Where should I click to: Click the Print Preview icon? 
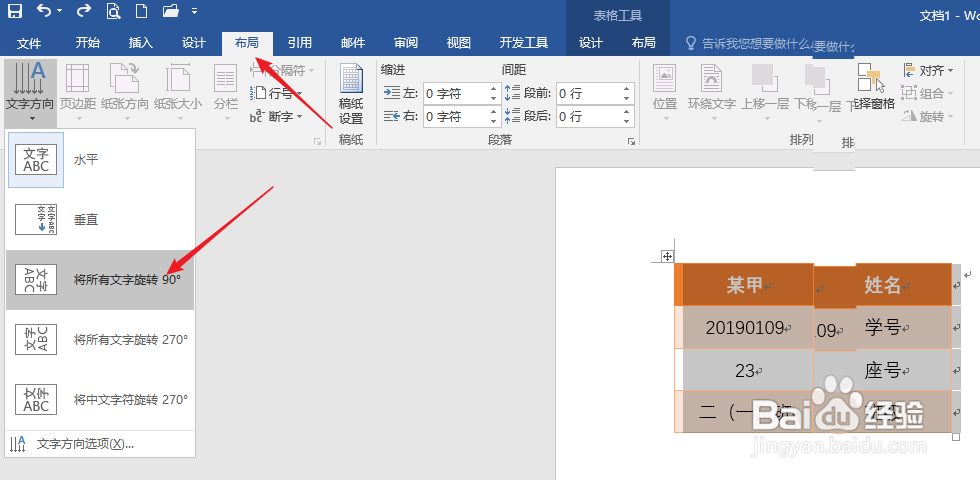(x=113, y=11)
